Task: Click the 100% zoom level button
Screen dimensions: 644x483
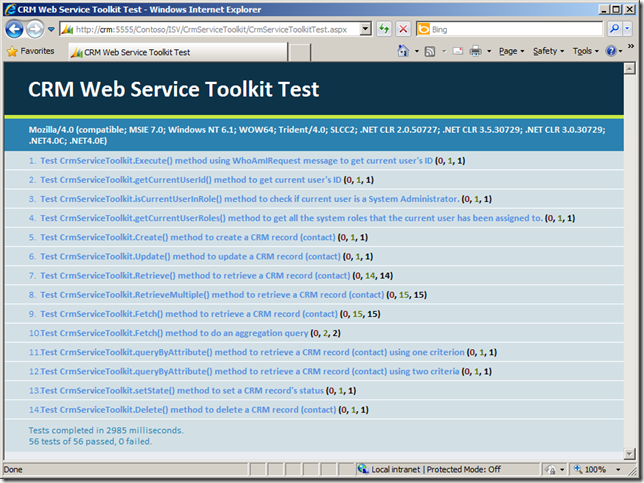Action: click(x=590, y=469)
